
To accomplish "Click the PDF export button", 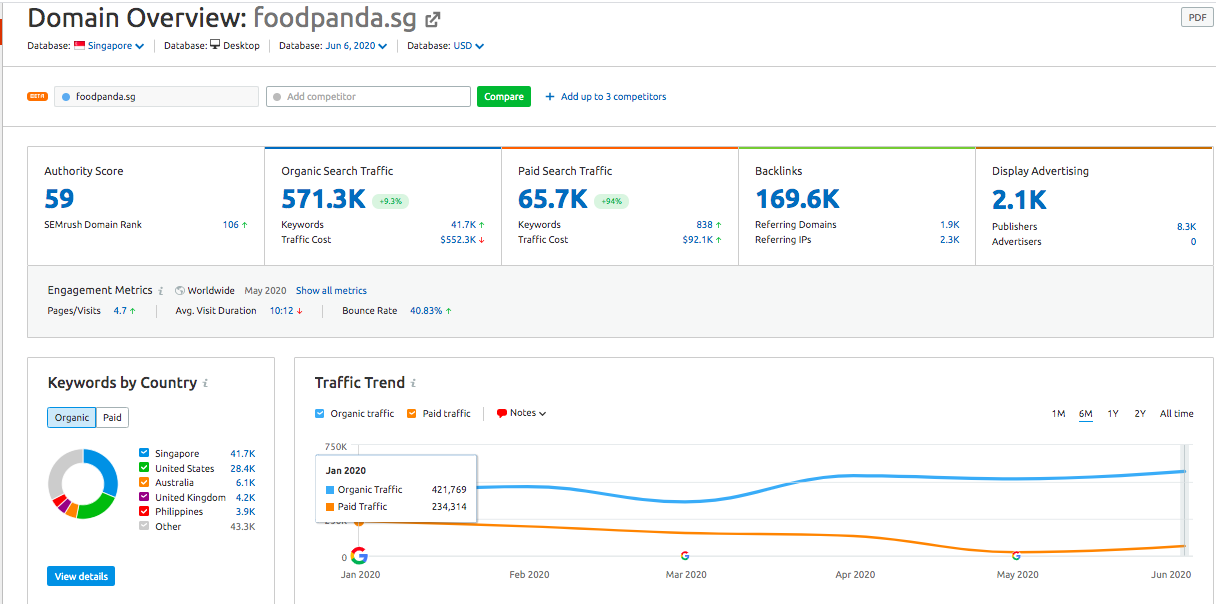I will click(x=1197, y=17).
